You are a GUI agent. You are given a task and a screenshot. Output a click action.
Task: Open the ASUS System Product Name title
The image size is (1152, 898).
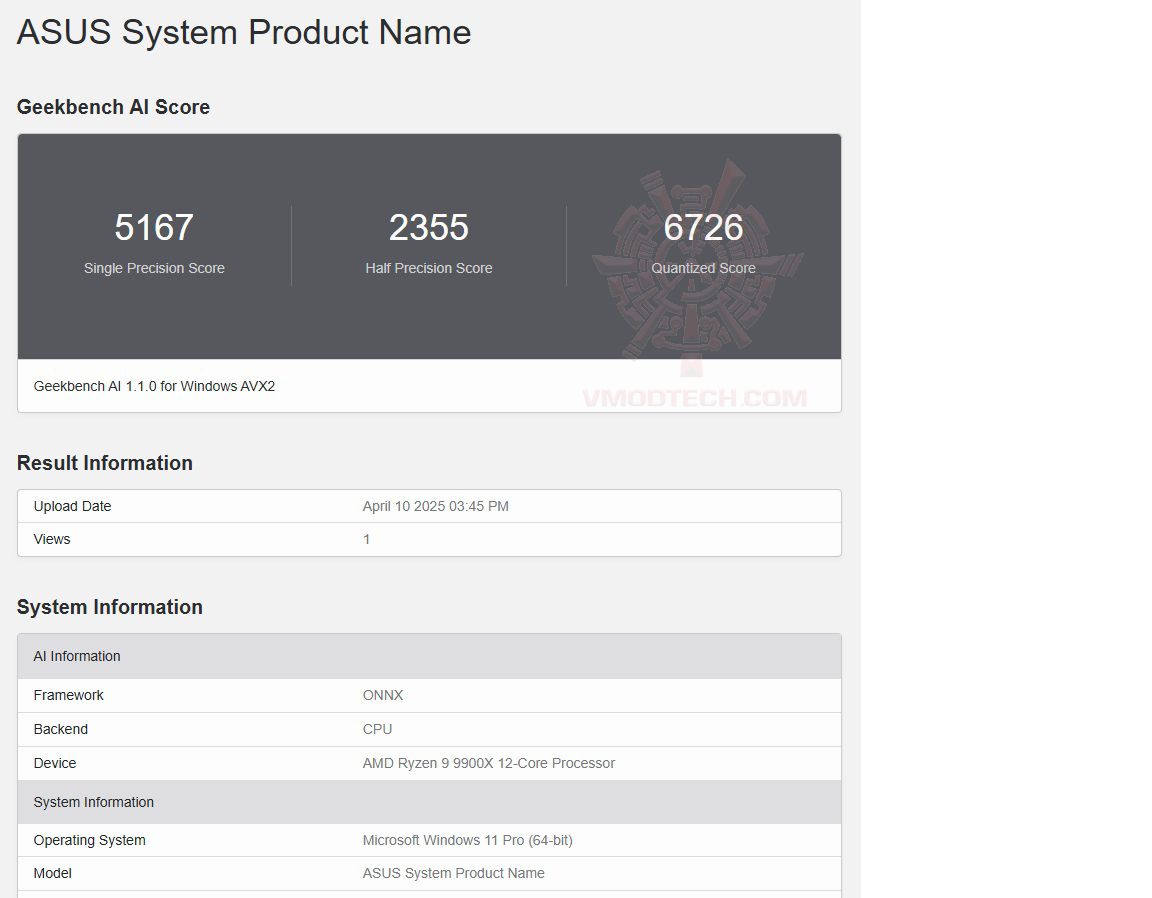coord(243,32)
